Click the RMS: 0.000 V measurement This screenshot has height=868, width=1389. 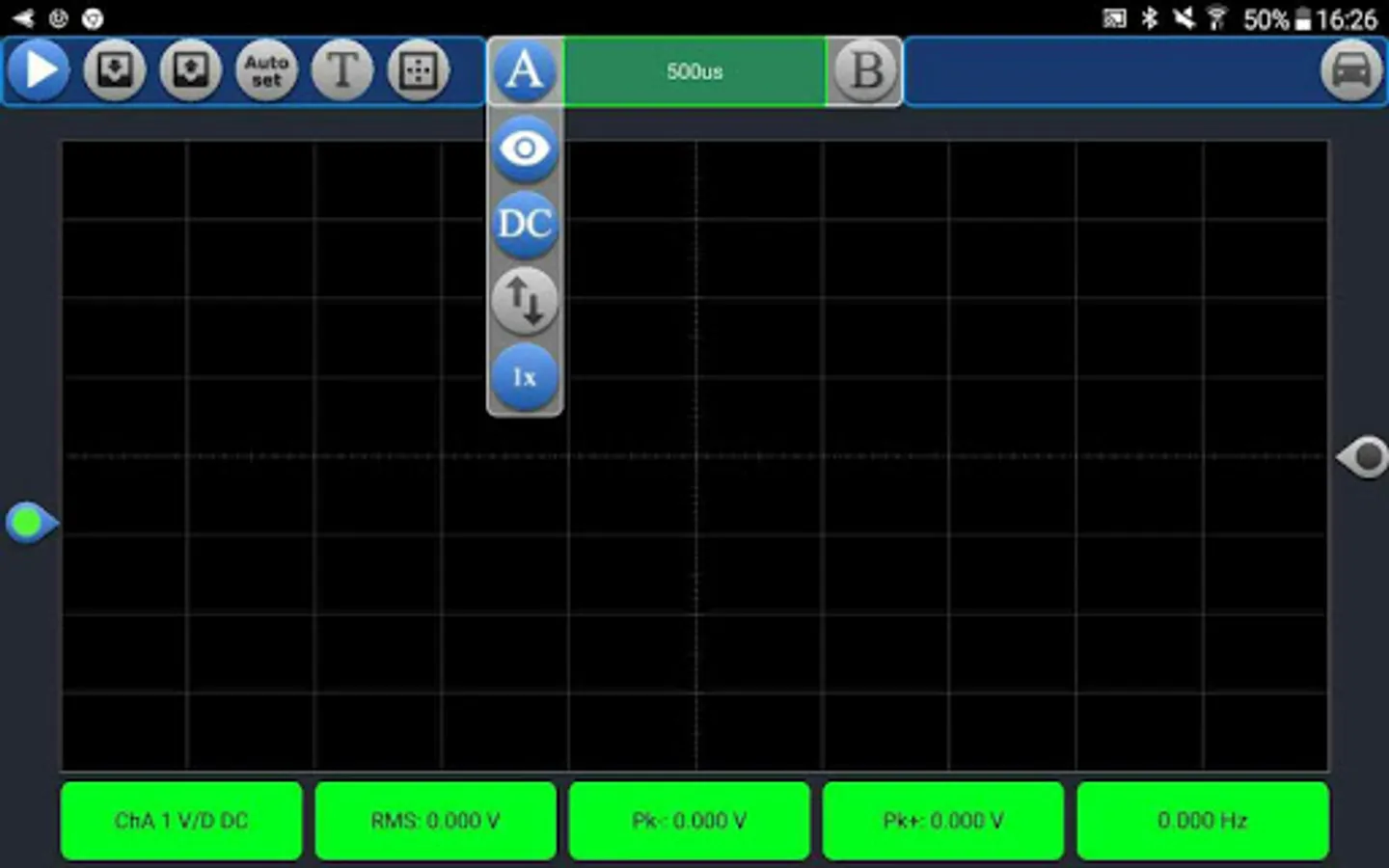click(436, 821)
